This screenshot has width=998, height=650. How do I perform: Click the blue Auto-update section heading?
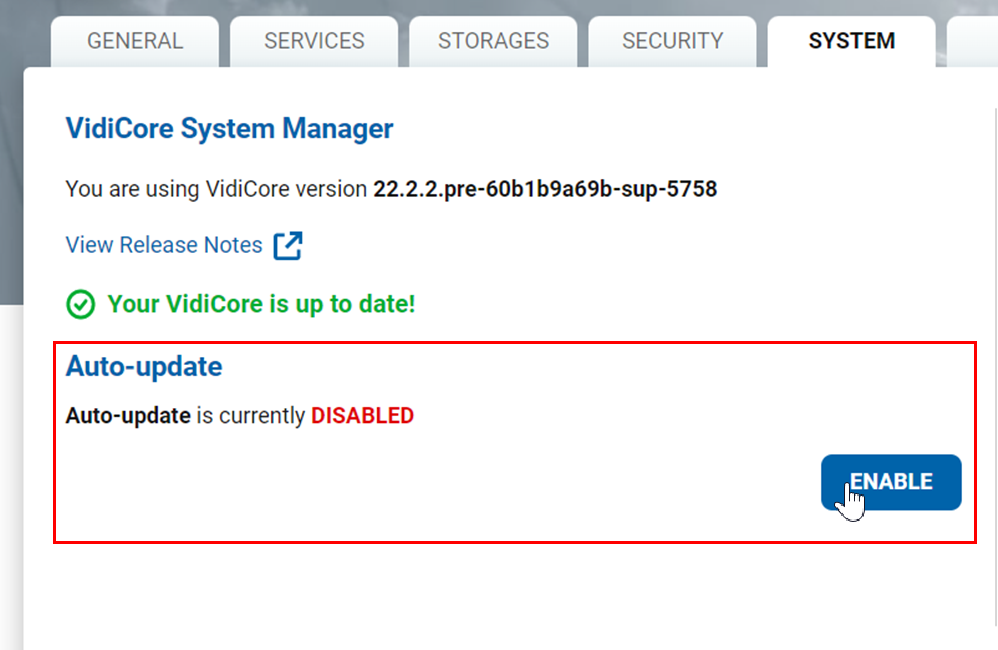click(144, 367)
